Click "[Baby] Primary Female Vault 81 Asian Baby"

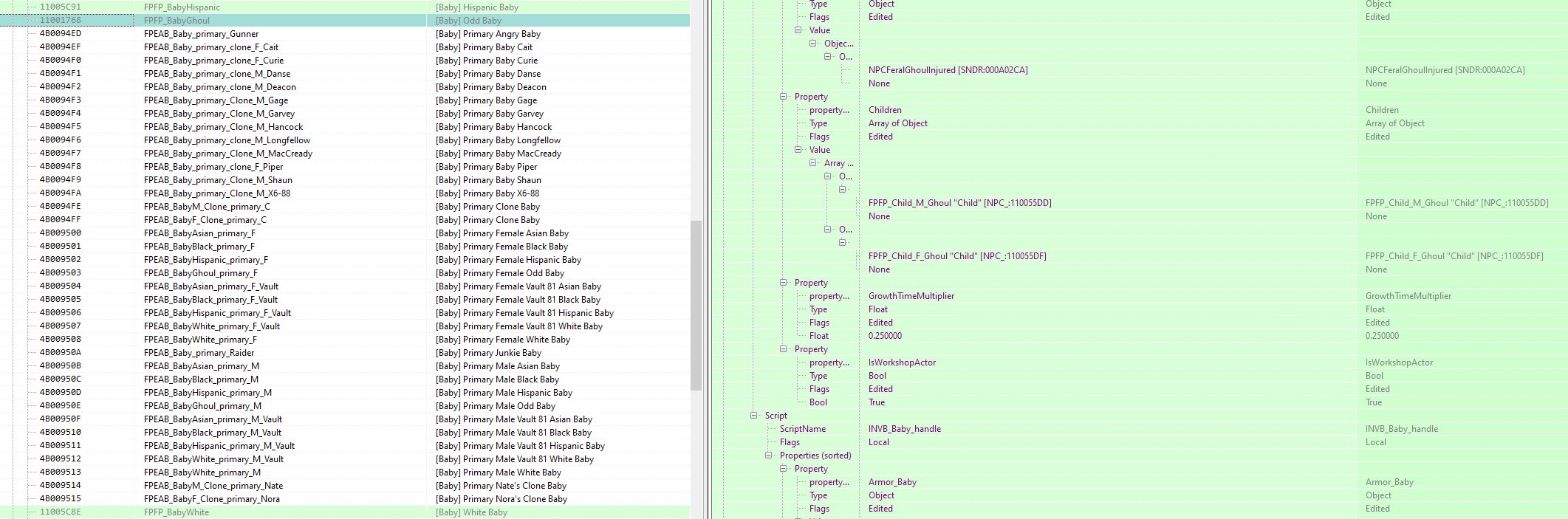(x=518, y=286)
